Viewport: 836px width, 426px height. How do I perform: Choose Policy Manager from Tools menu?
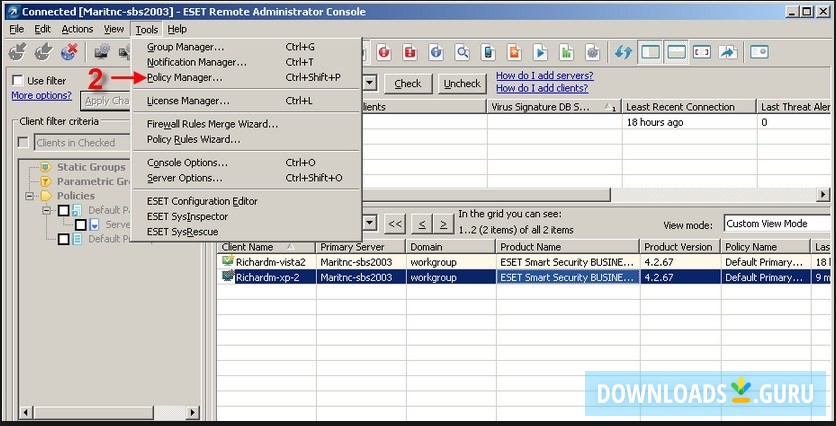pos(246,77)
